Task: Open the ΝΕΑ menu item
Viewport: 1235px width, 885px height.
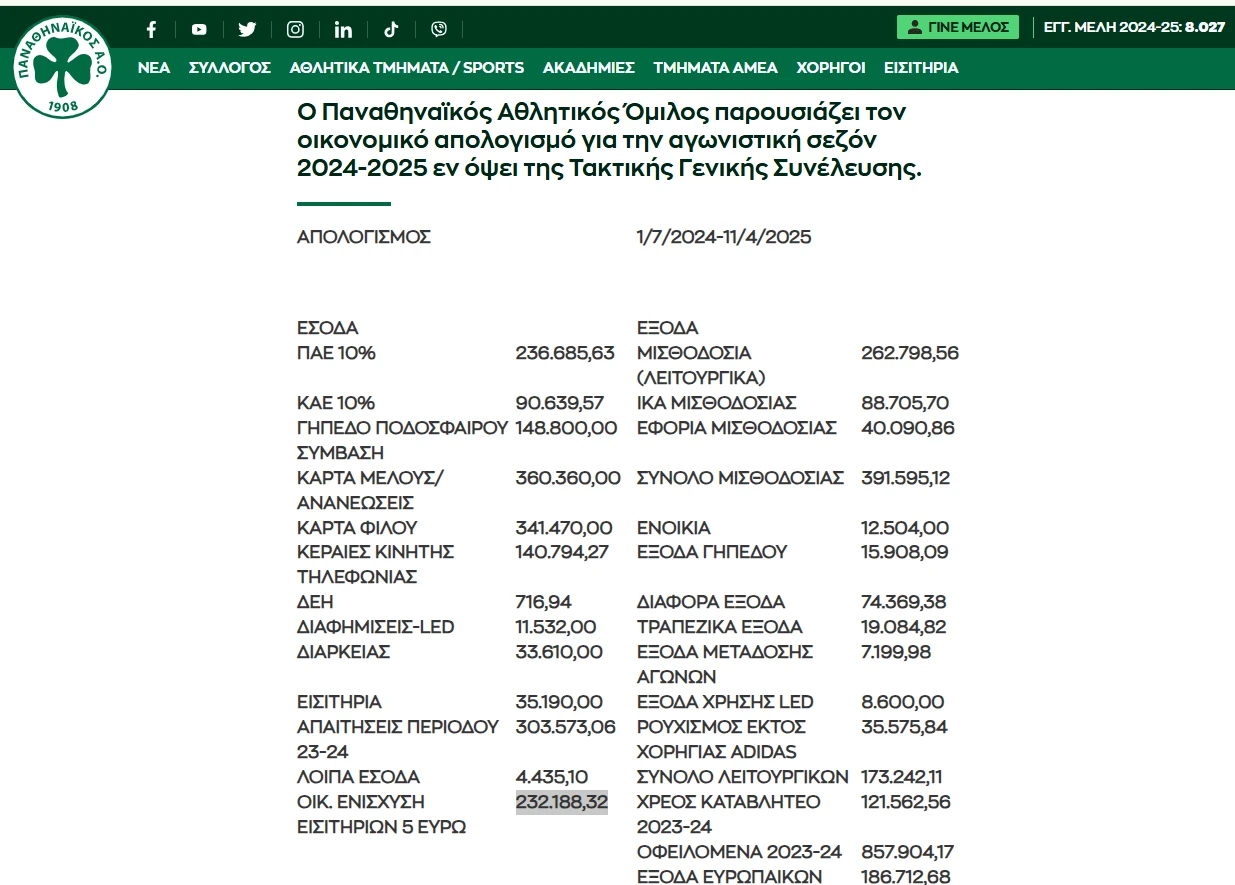Action: click(154, 68)
